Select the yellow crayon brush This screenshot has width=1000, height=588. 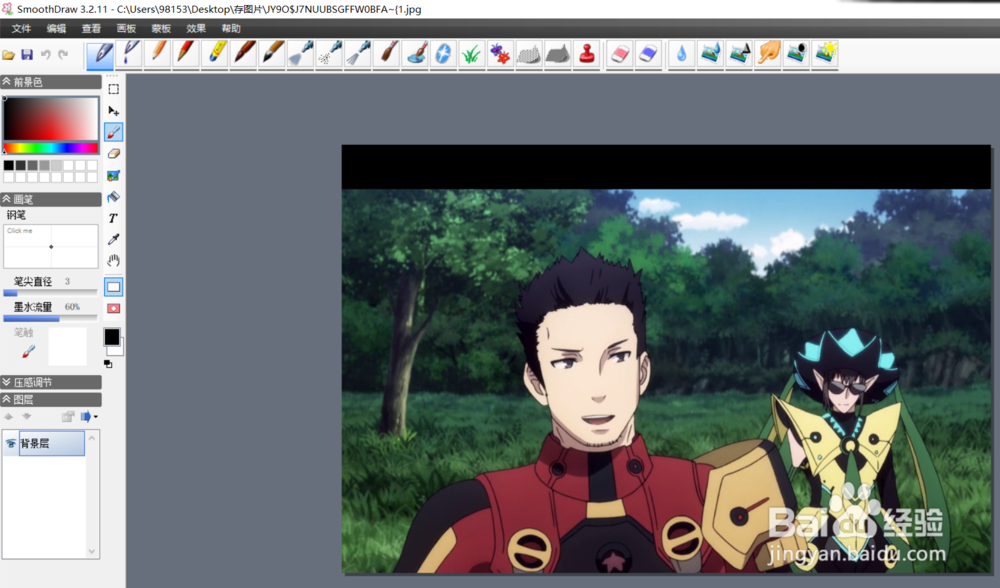pyautogui.click(x=216, y=54)
